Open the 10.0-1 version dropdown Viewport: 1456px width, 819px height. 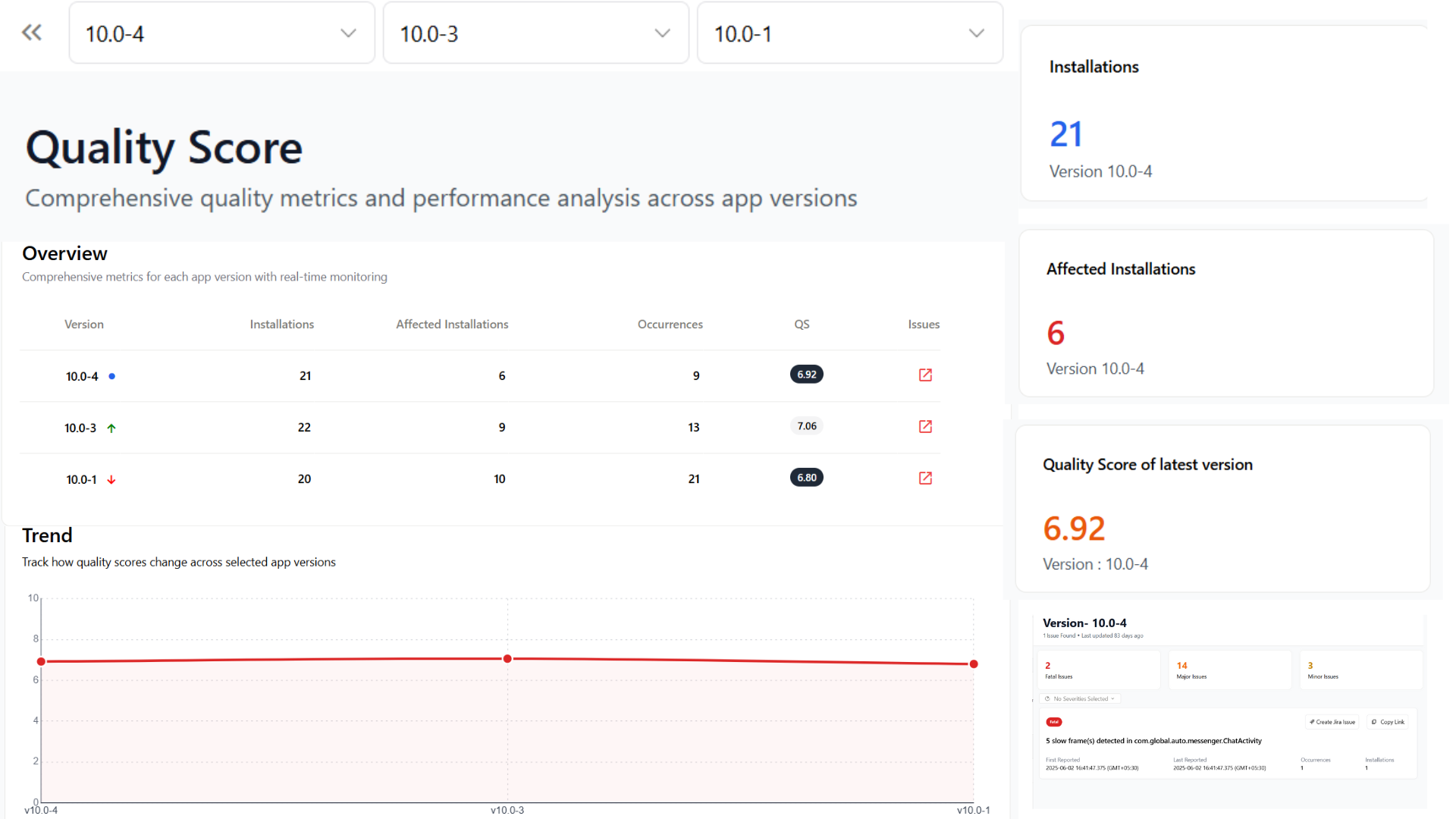pyautogui.click(x=849, y=33)
